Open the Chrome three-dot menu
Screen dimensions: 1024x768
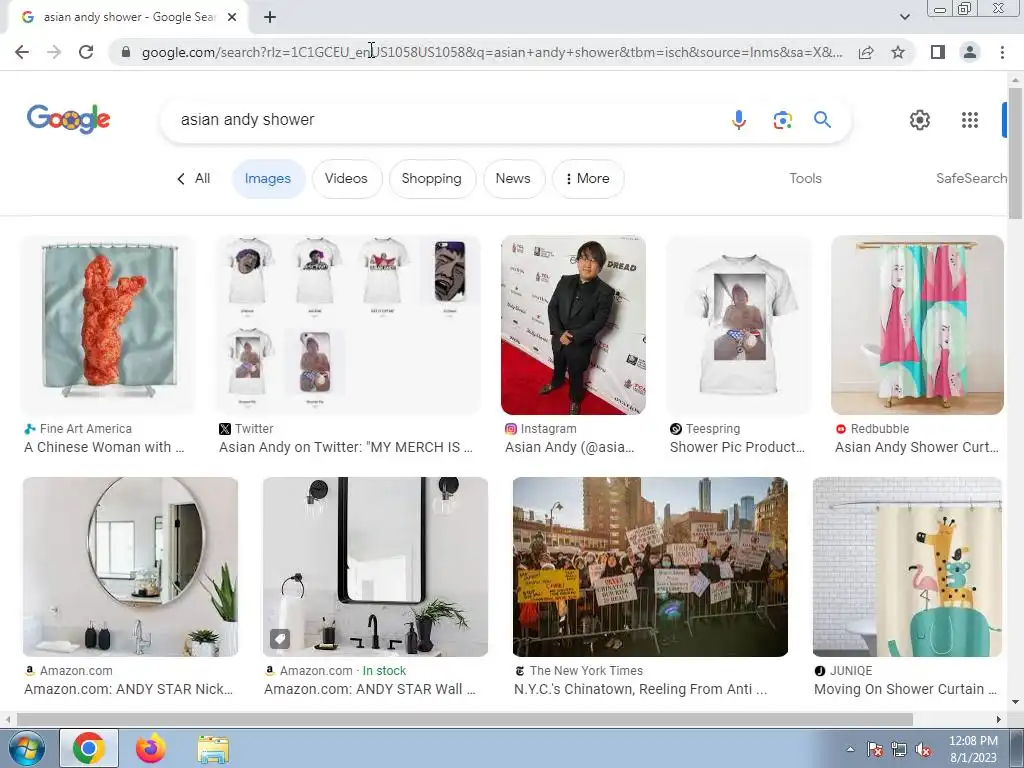click(1002, 52)
